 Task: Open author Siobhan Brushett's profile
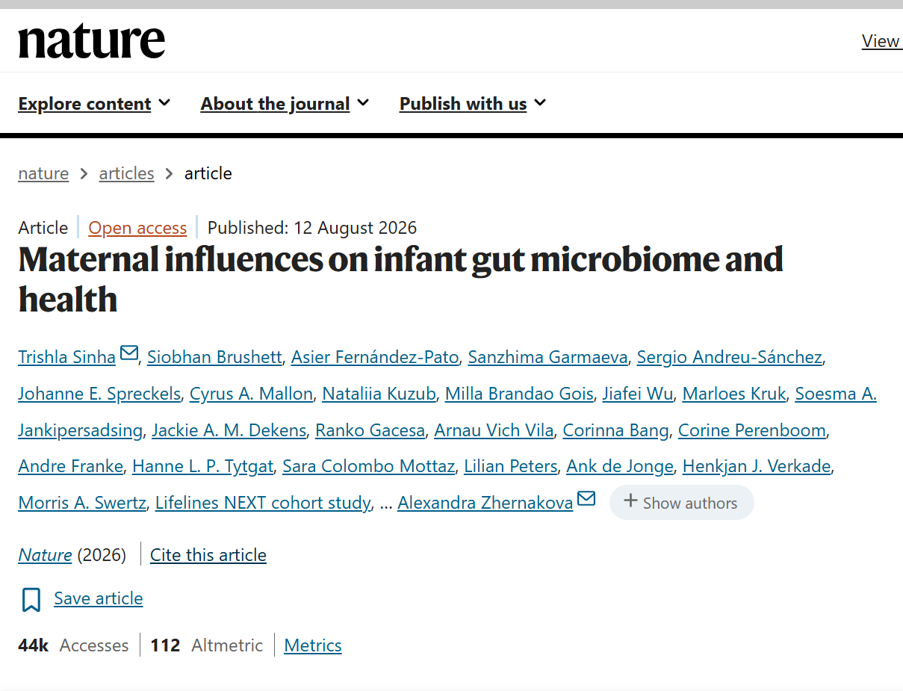tap(214, 357)
